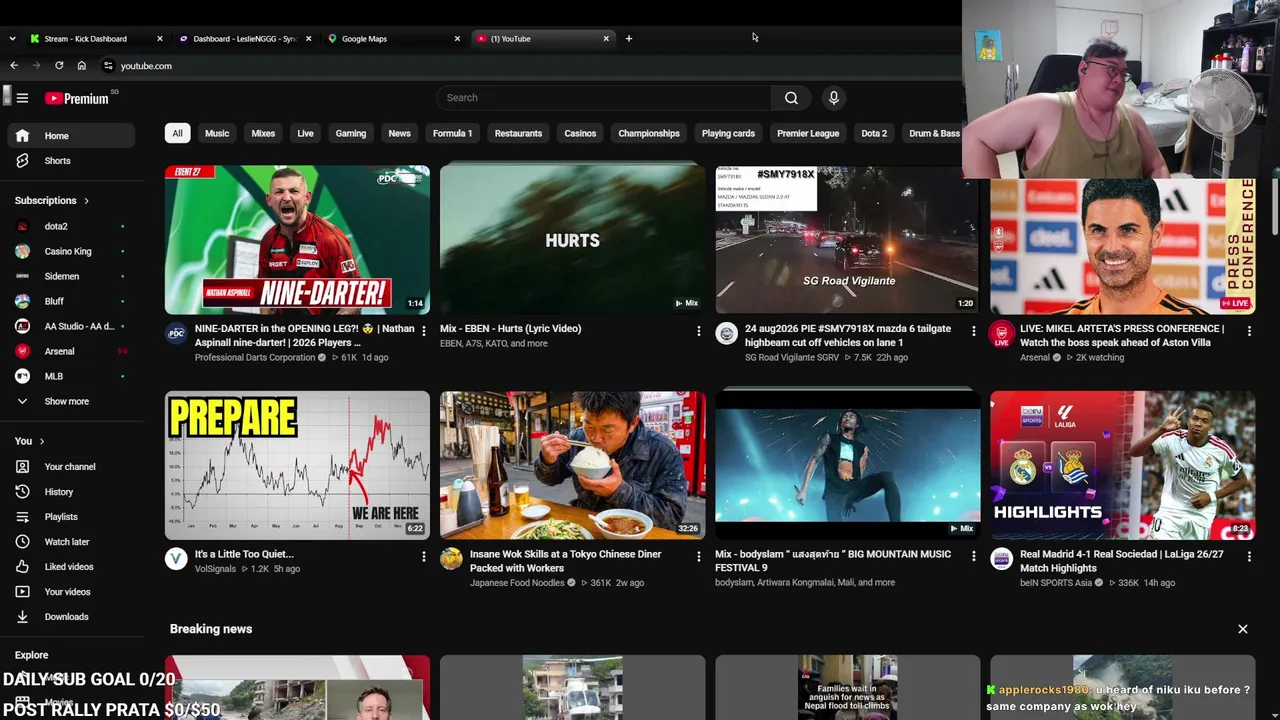Expand the Subscriptions section header
Image resolution: width=1280 pixels, height=720 pixels.
52,200
